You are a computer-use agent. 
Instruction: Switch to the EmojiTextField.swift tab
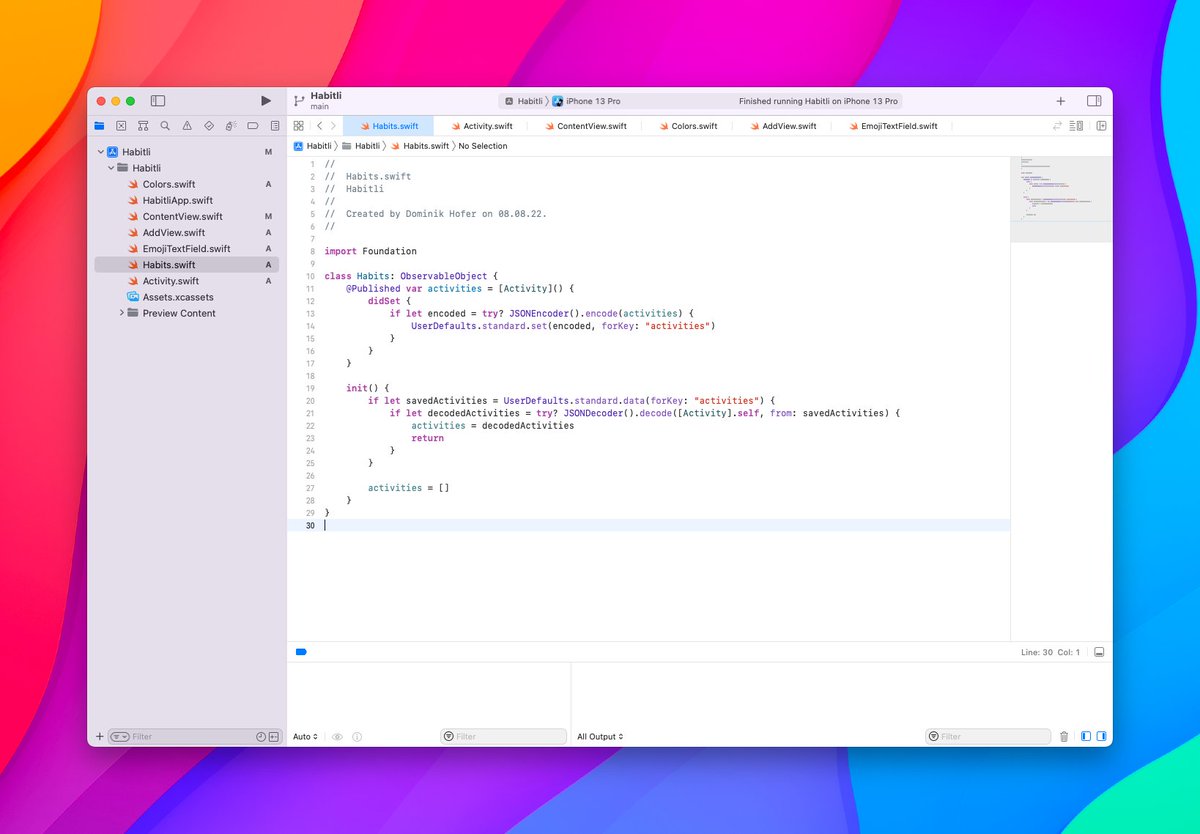[x=898, y=126]
